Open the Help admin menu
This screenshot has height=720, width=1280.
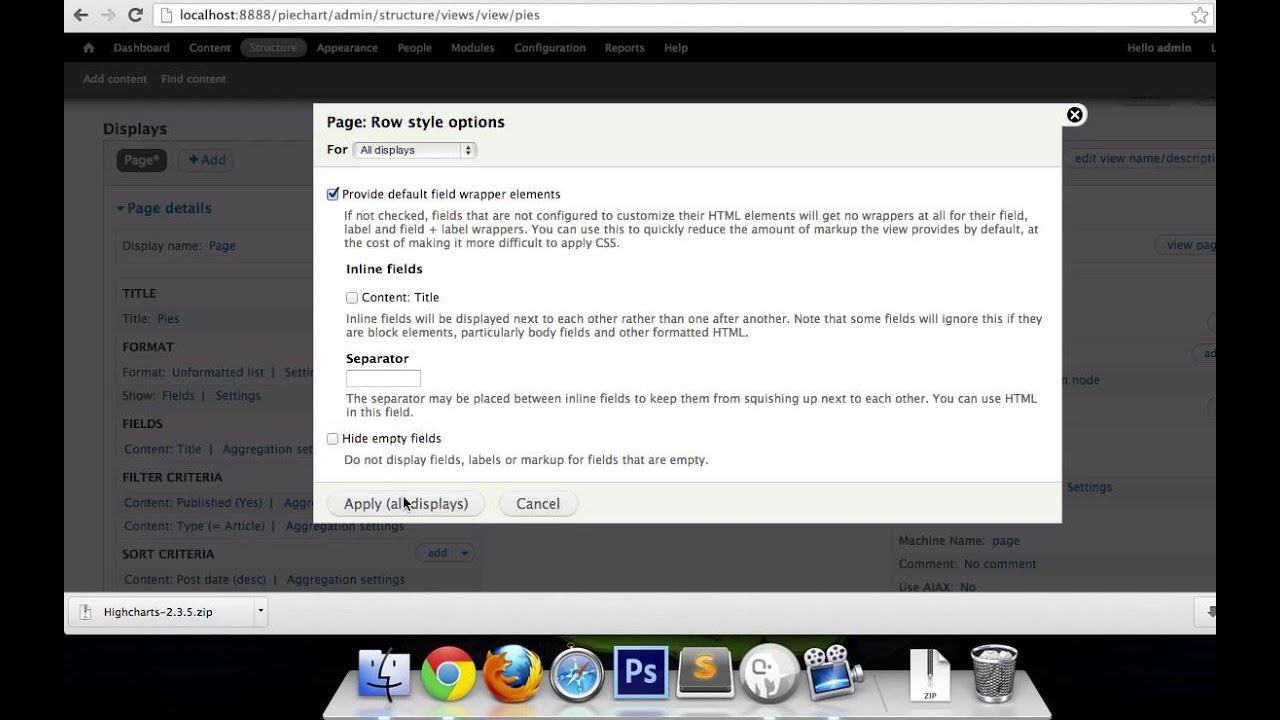click(676, 48)
